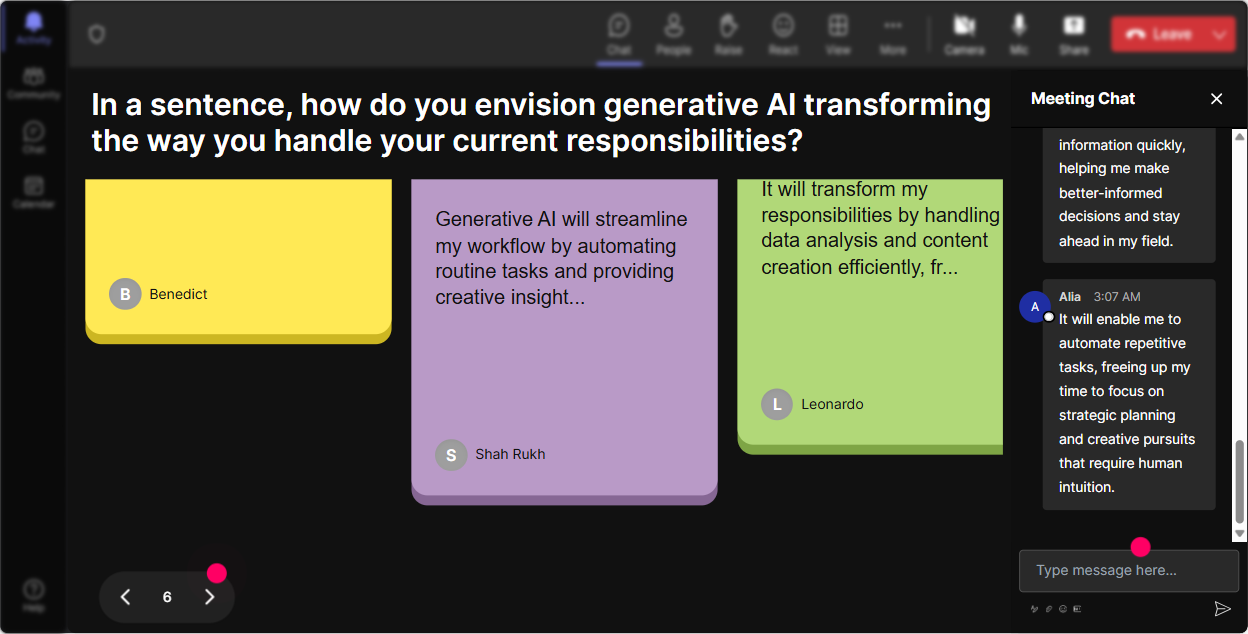Go to the next slide arrow
Viewport: 1248px width, 634px height.
[x=209, y=597]
